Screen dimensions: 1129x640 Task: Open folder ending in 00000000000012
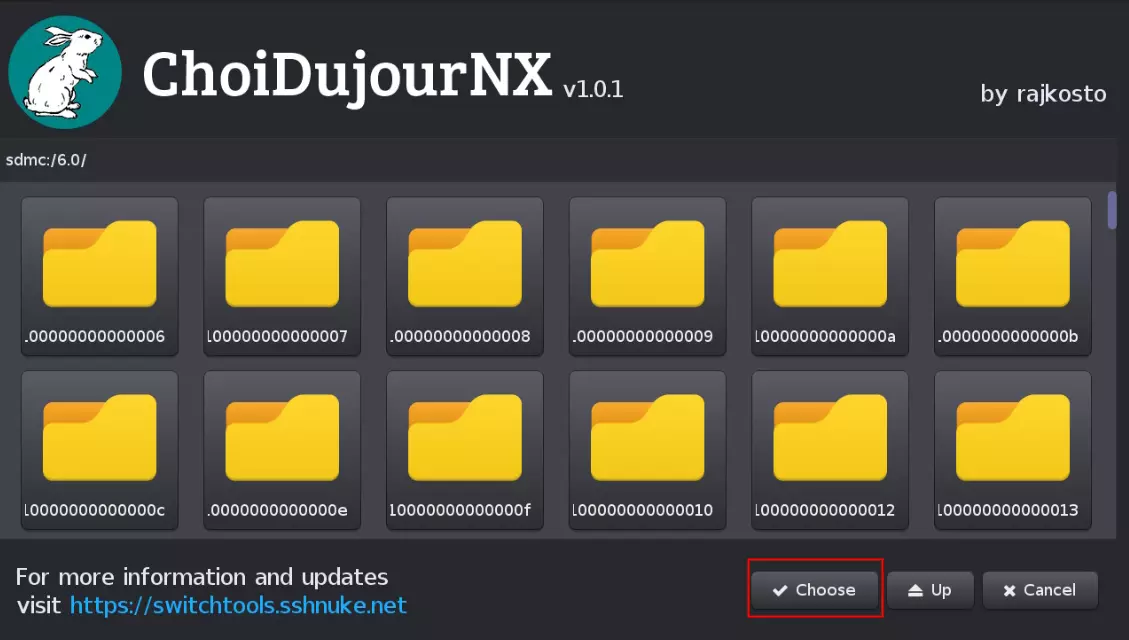830,450
